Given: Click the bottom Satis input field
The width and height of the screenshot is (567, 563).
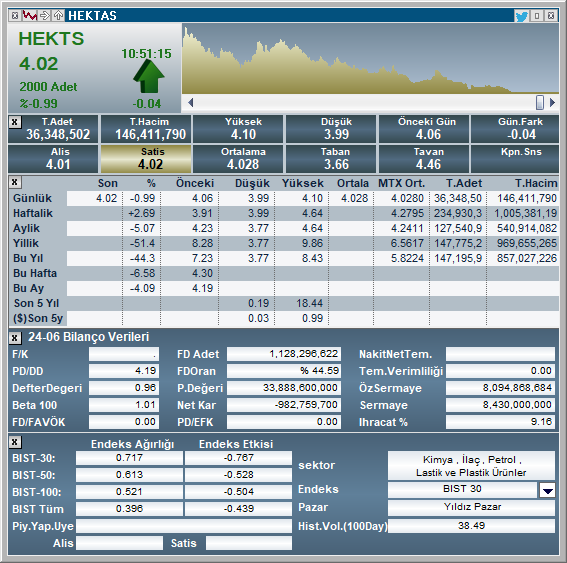Looking at the screenshot, I should 249,543.
